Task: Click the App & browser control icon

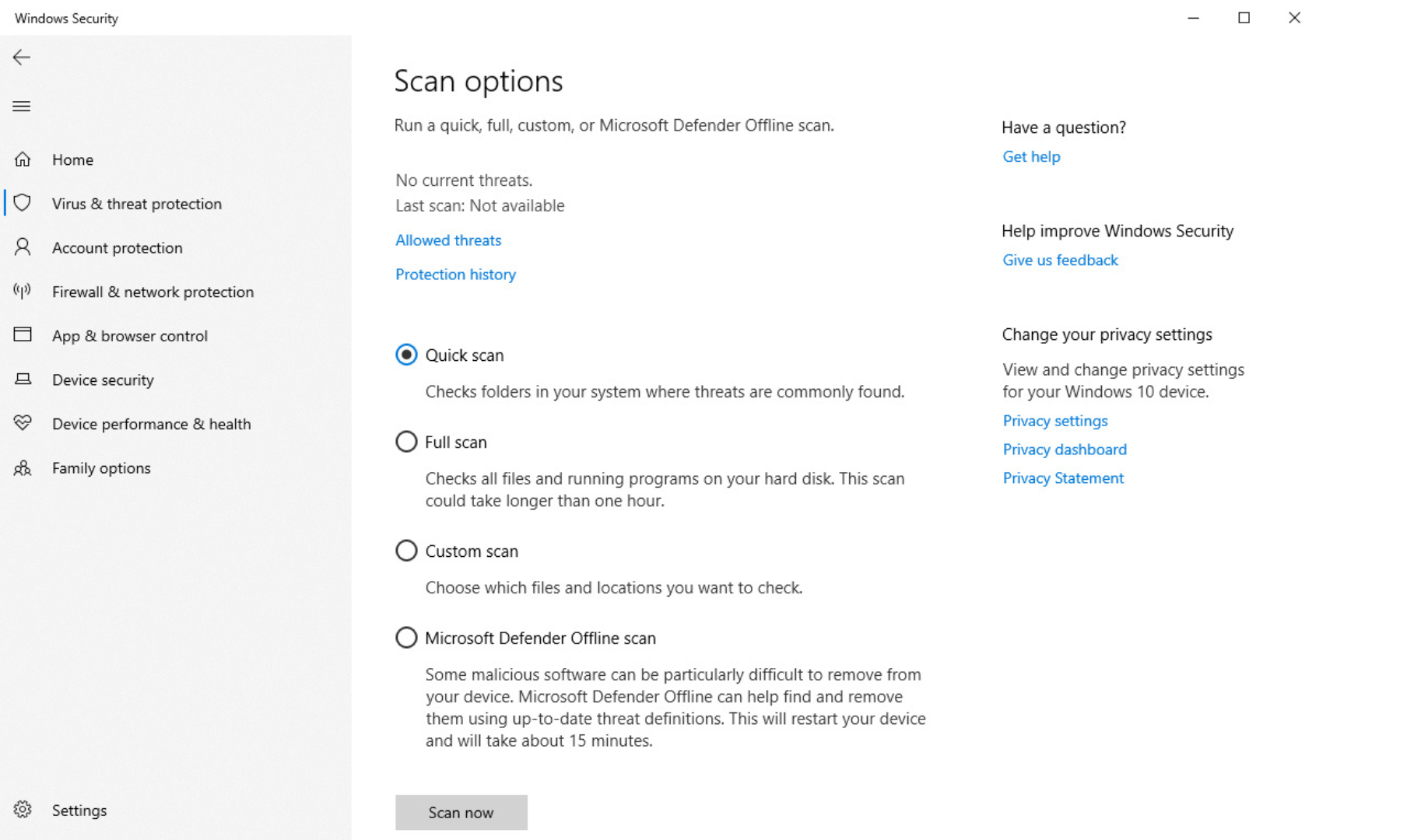Action: pyautogui.click(x=23, y=335)
